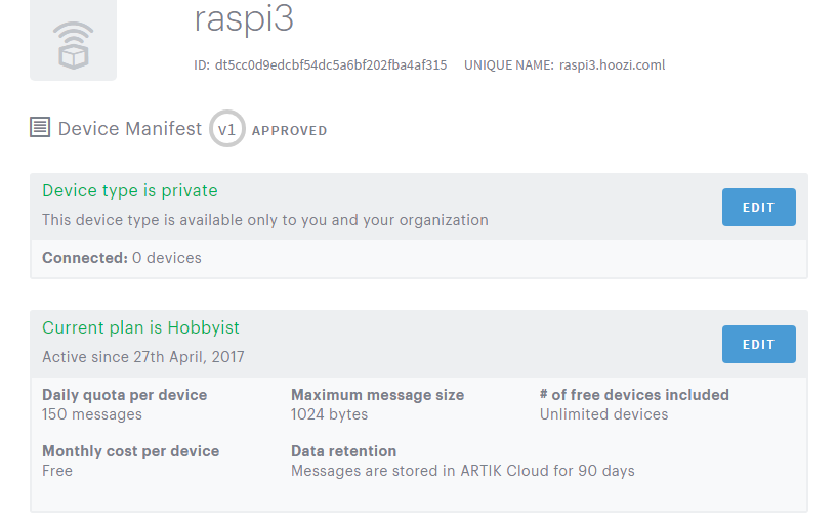Click the 'Connected: 0 devices' row

pyautogui.click(x=122, y=258)
